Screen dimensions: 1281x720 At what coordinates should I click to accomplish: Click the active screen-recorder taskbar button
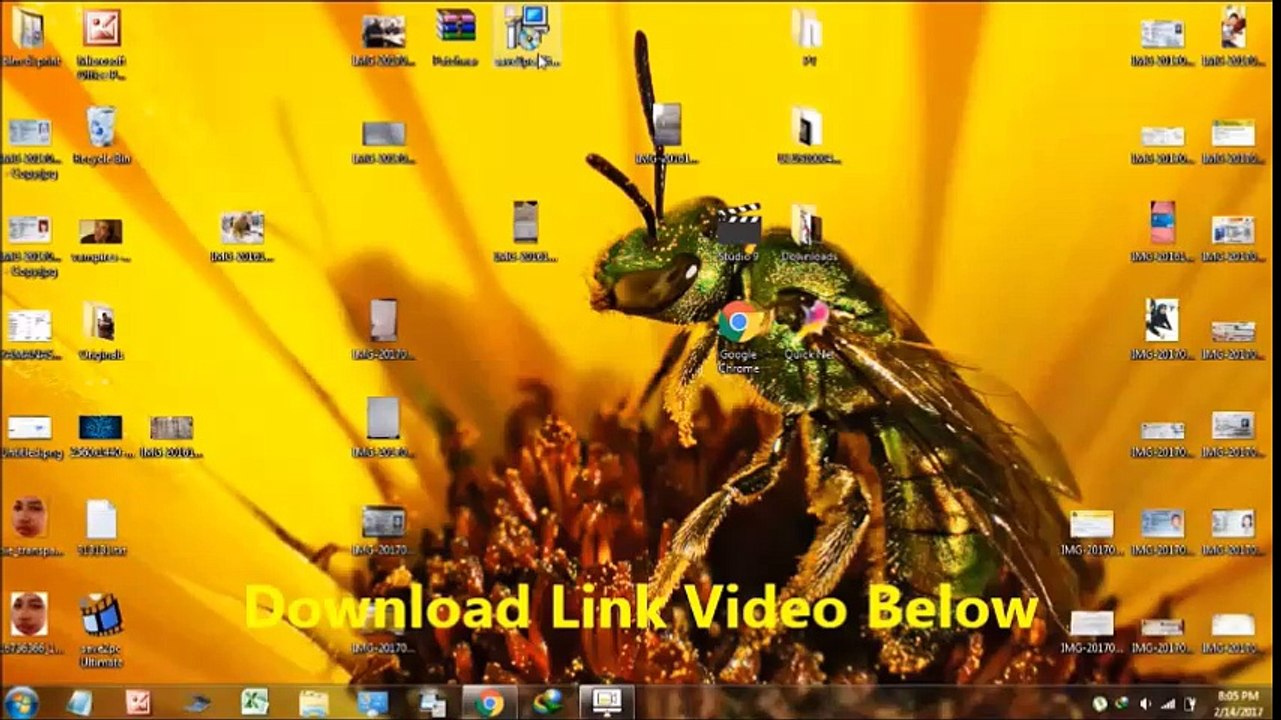606,703
